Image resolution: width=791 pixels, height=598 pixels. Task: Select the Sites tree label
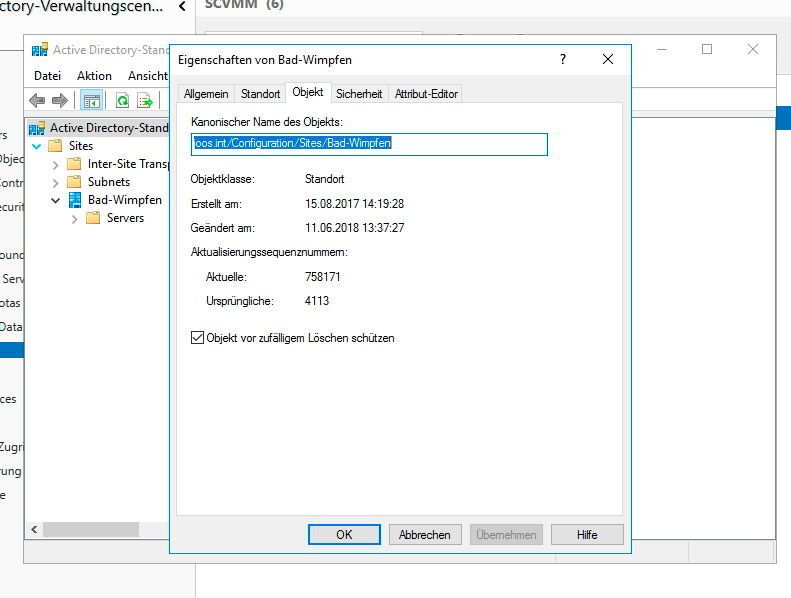[x=81, y=146]
